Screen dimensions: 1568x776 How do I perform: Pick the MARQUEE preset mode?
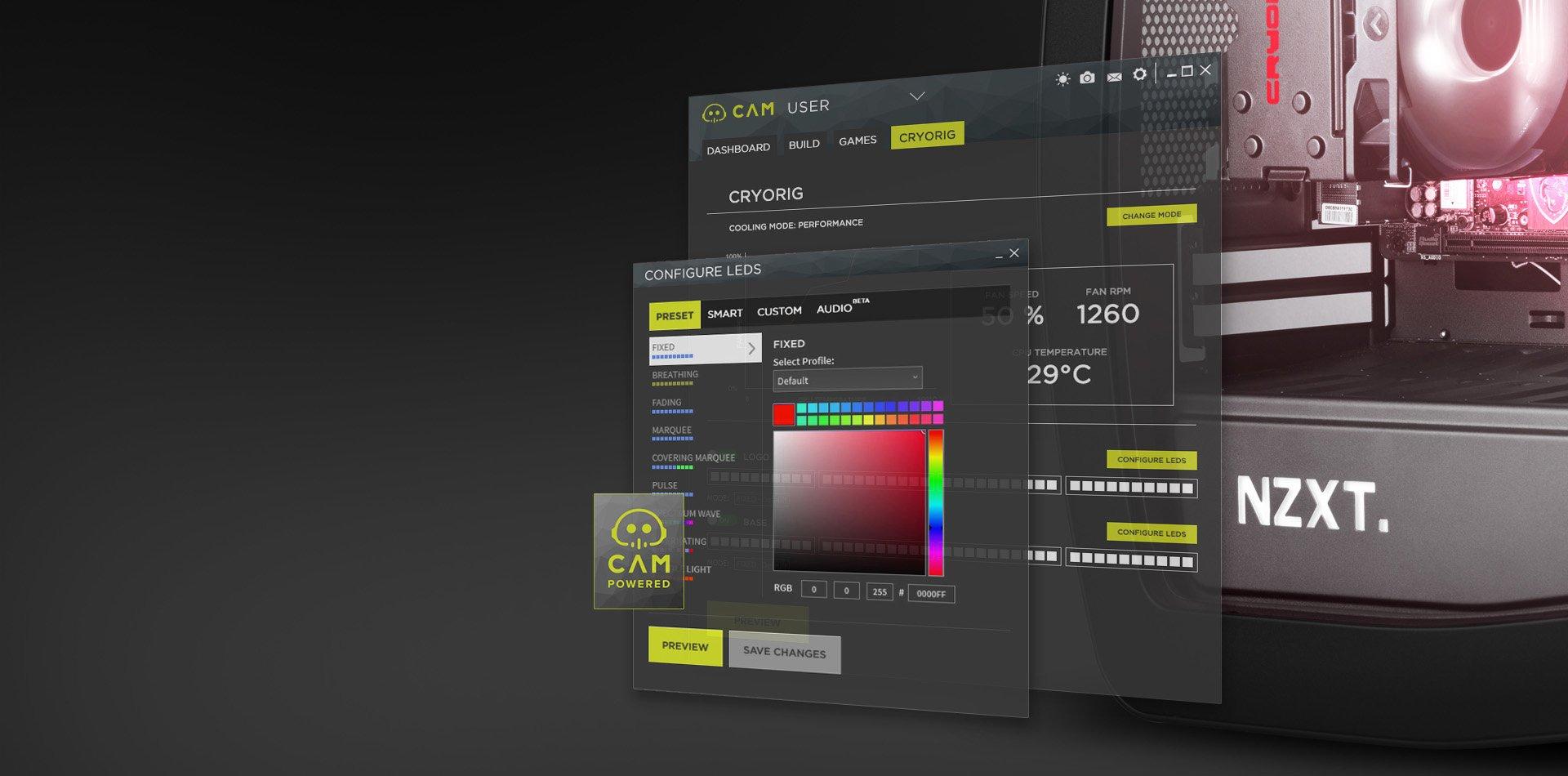[672, 433]
